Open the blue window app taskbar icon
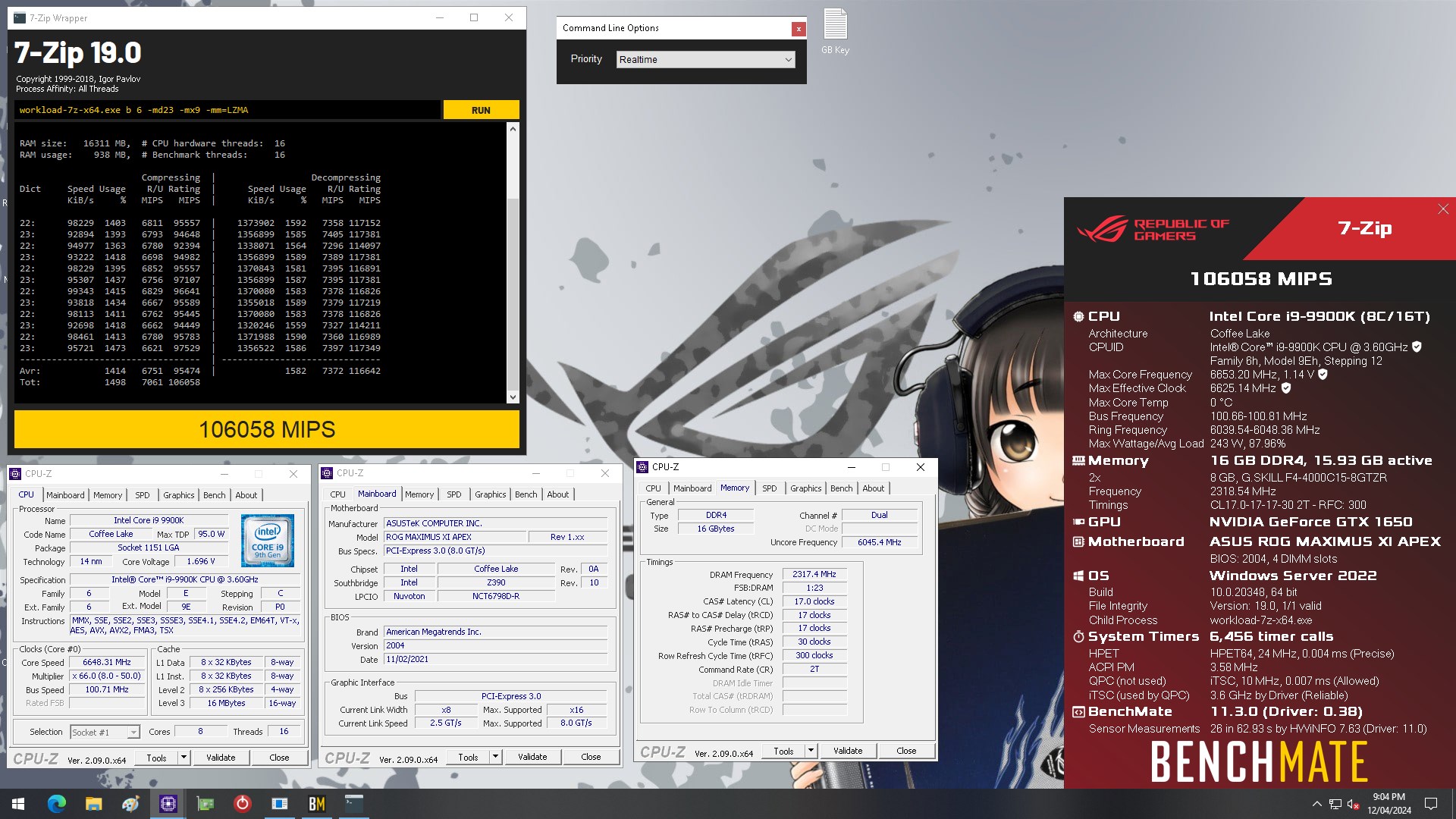Image resolution: width=1456 pixels, height=819 pixels. point(279,804)
